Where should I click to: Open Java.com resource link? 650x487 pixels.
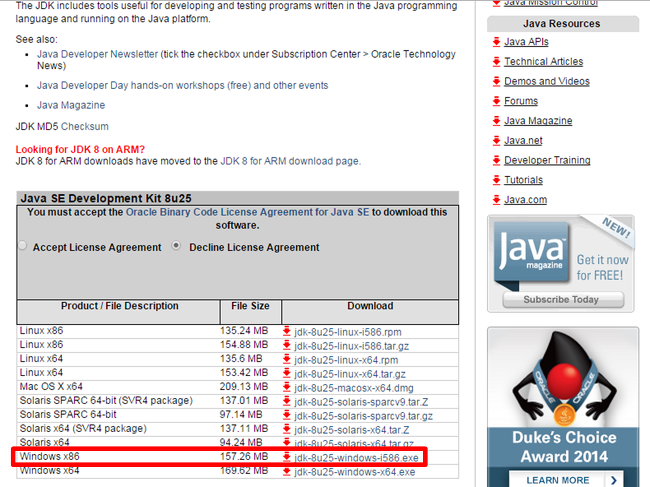click(x=525, y=200)
